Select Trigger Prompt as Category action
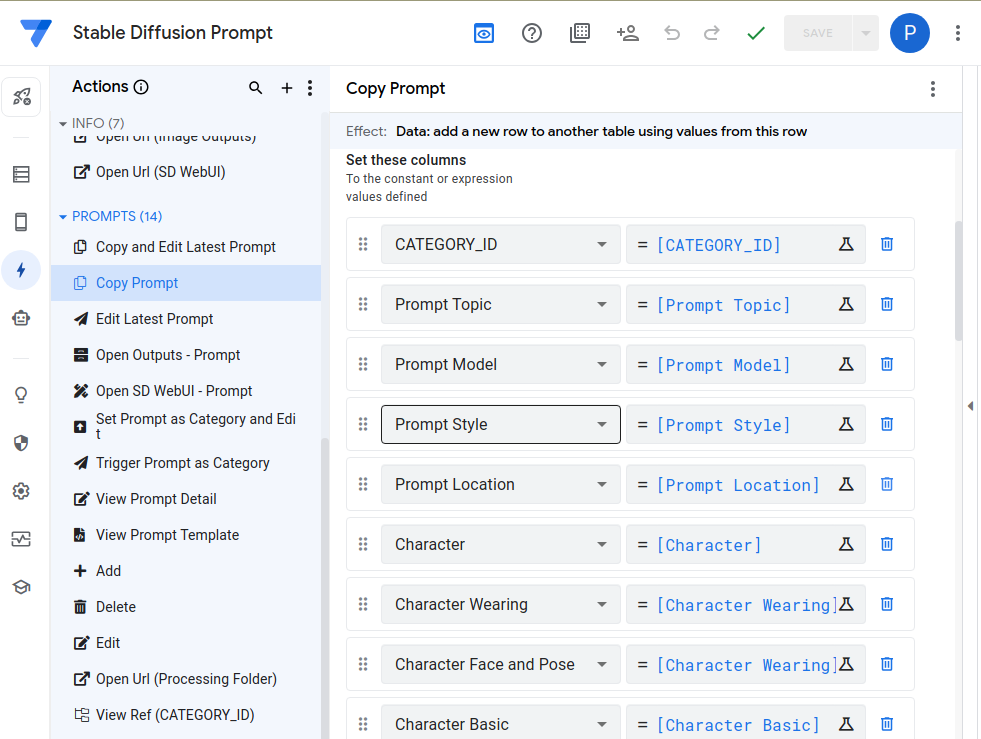 [x=186, y=463]
